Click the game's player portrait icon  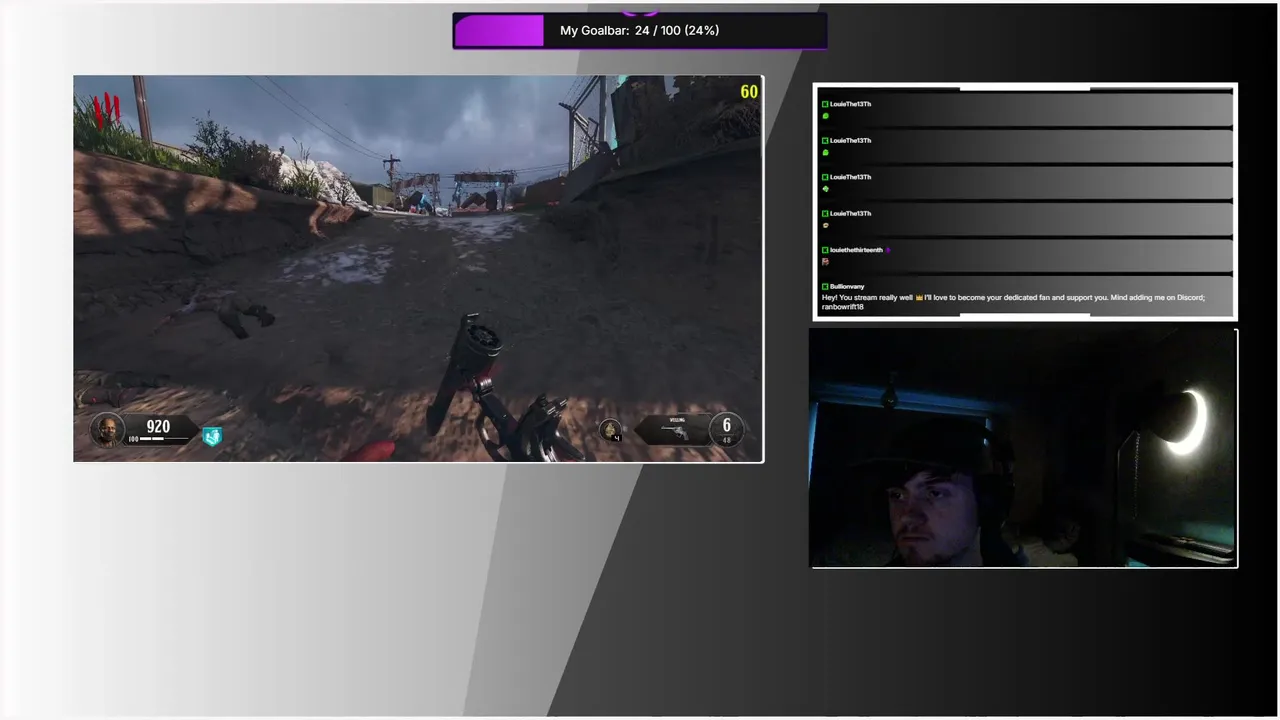107,430
